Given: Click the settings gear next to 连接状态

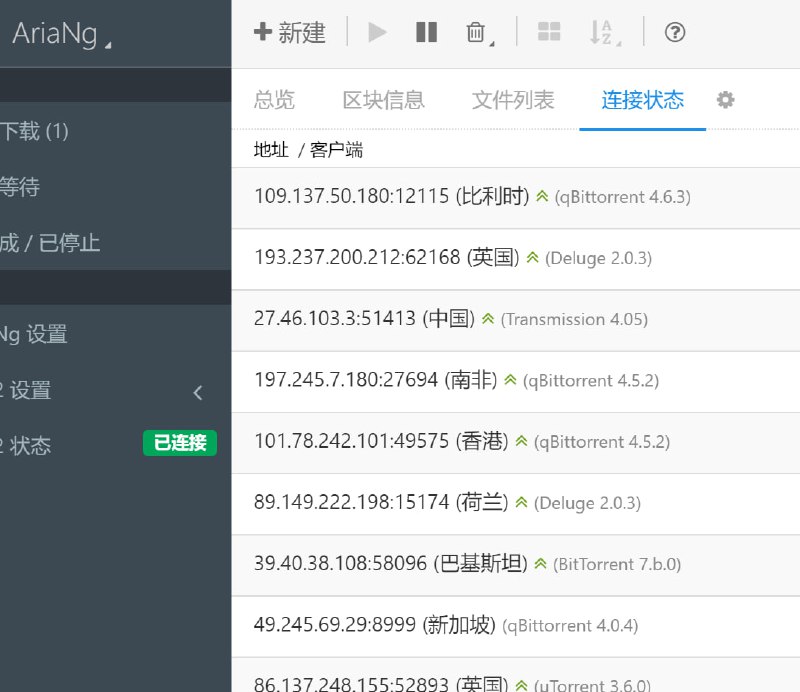Looking at the screenshot, I should point(725,100).
